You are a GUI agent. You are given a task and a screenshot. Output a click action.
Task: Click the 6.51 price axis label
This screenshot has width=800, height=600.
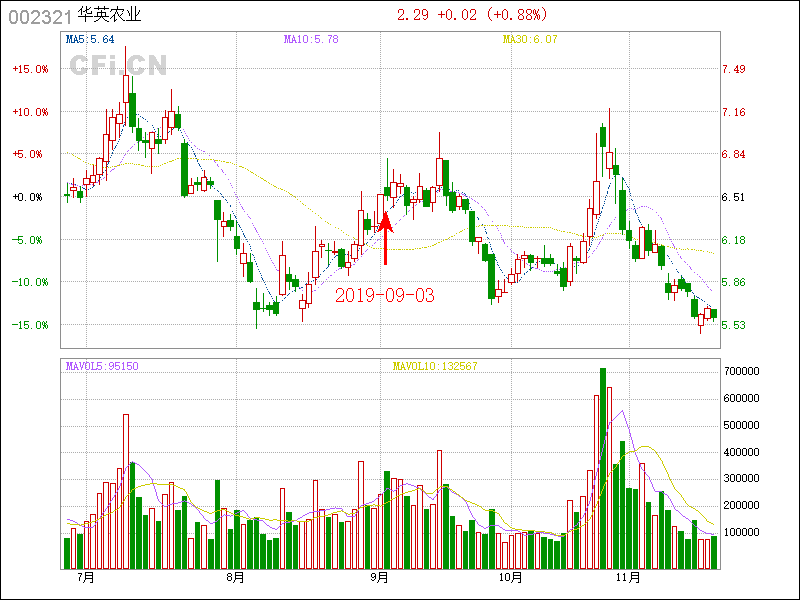[x=733, y=197]
